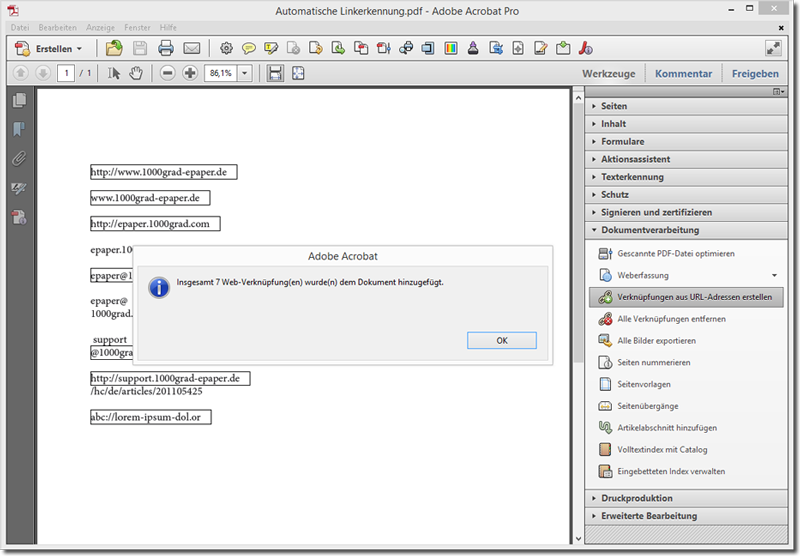Open page thumbnails panel in left sidebar
The image size is (800, 556).
[x=19, y=100]
